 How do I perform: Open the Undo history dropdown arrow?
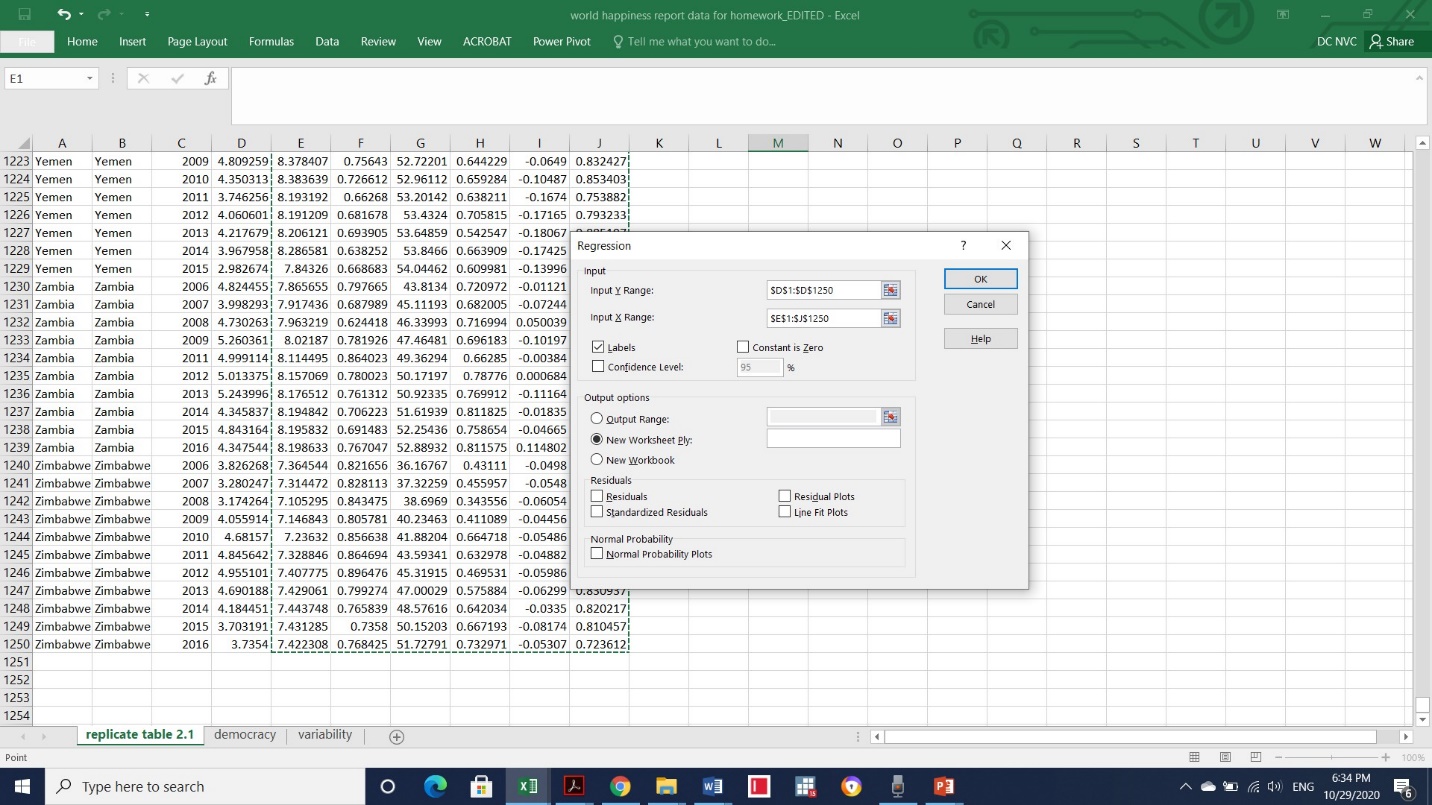point(81,15)
